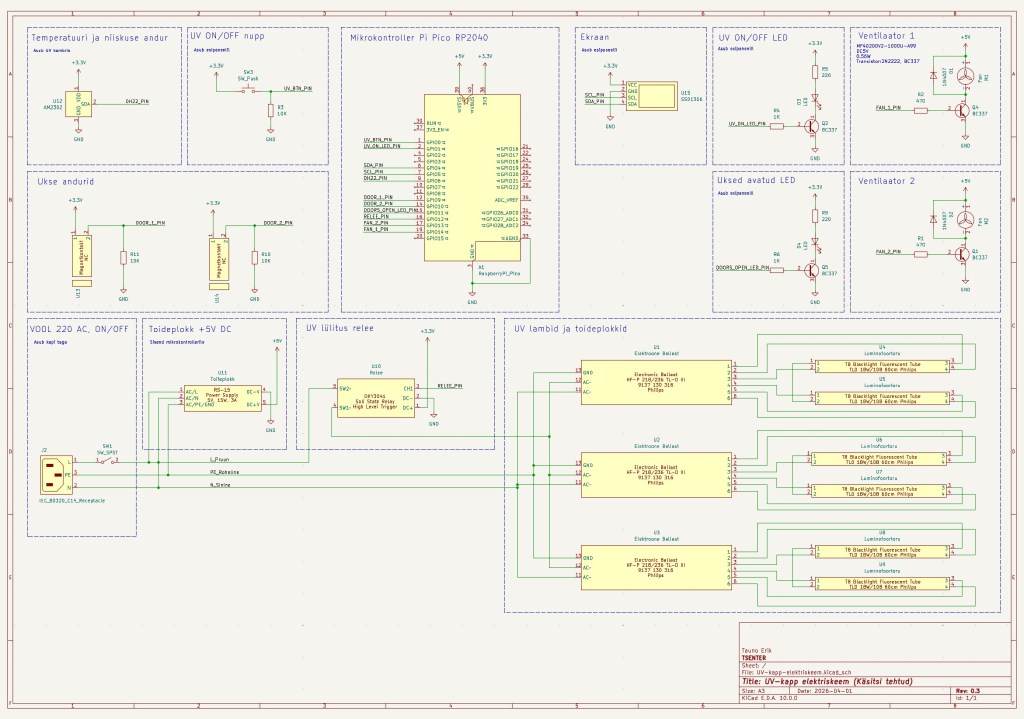This screenshot has width=1024, height=719.
Task: Select LED D4 in Uksed avatud LED section
Action: [x=815, y=242]
